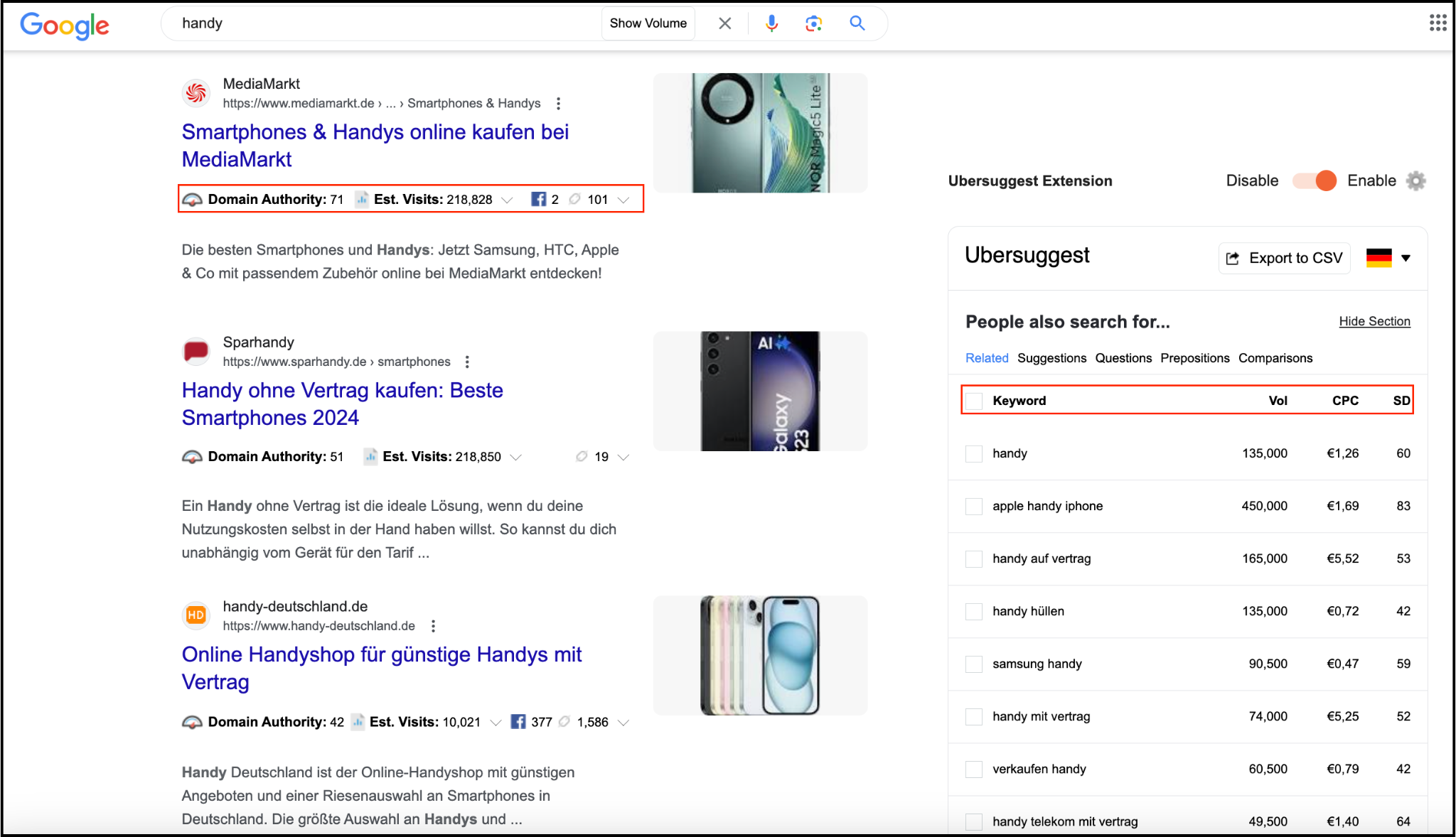The height and width of the screenshot is (837, 1456).
Task: Open Google Lens image search icon
Action: tap(813, 23)
